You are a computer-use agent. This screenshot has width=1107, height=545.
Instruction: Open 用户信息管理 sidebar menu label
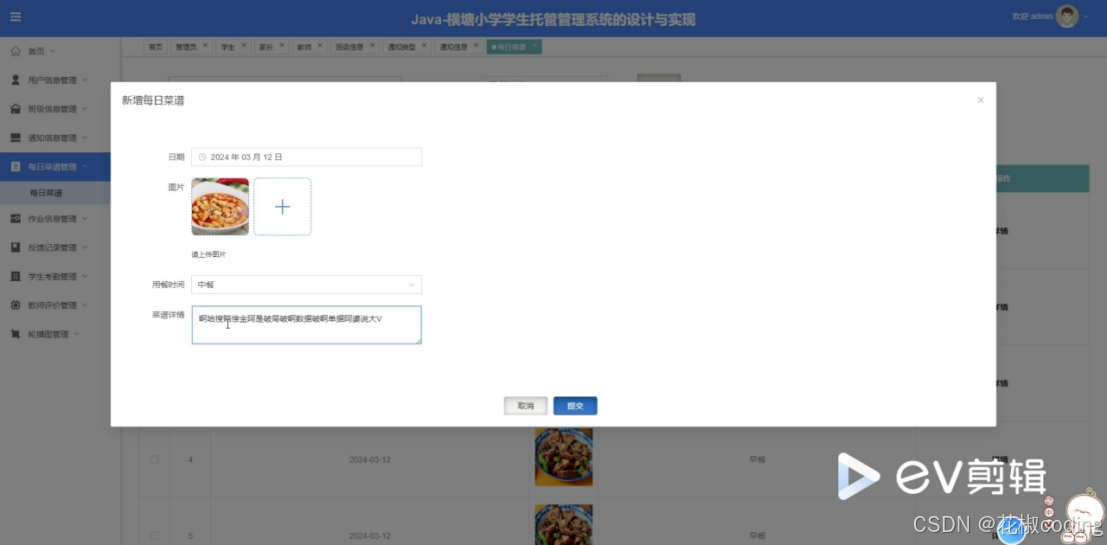tap(52, 80)
